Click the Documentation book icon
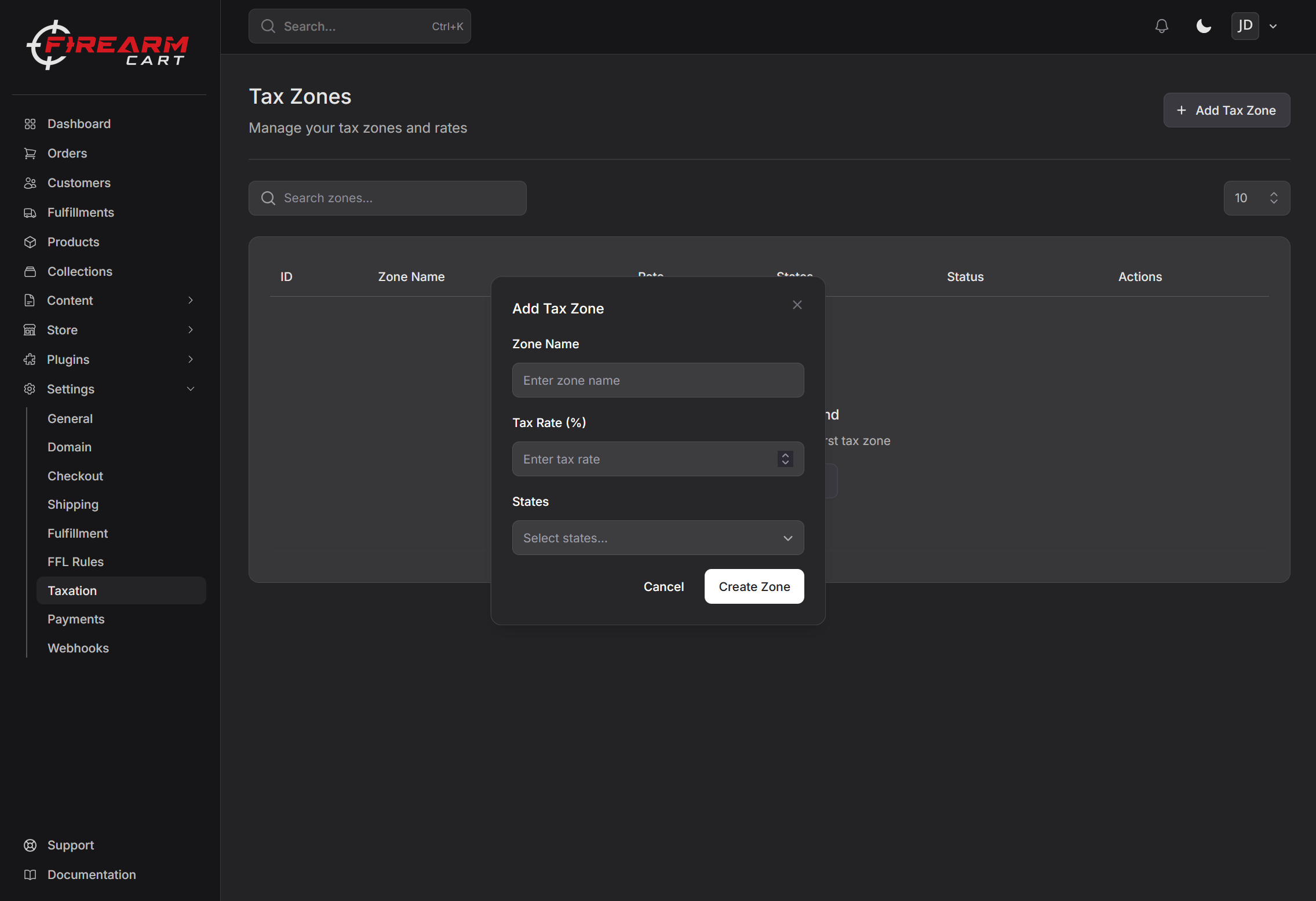Viewport: 1316px width, 901px height. click(30, 875)
